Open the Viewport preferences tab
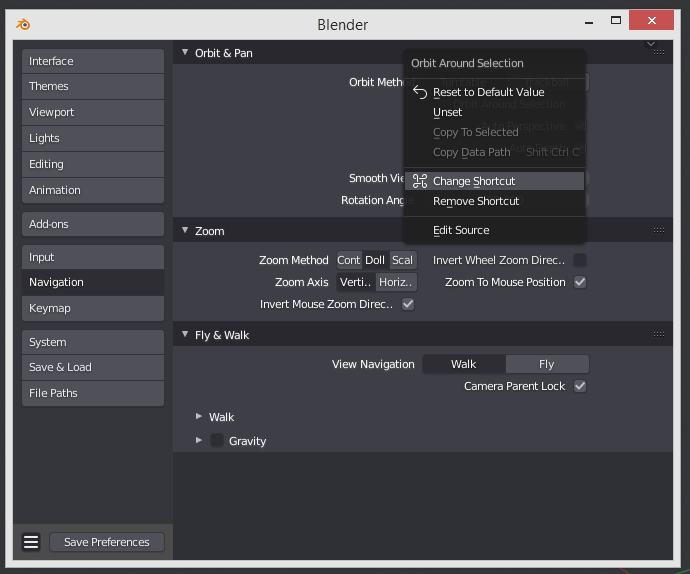Image resolution: width=690 pixels, height=574 pixels. (93, 112)
